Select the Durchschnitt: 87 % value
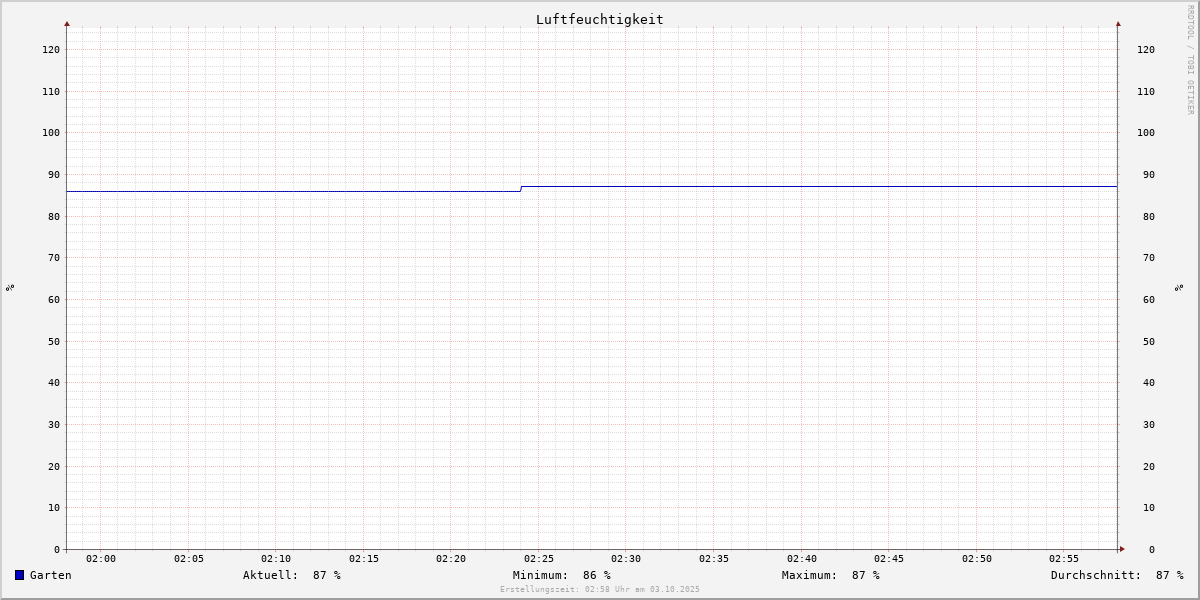This screenshot has width=1200, height=600. coord(1117,575)
